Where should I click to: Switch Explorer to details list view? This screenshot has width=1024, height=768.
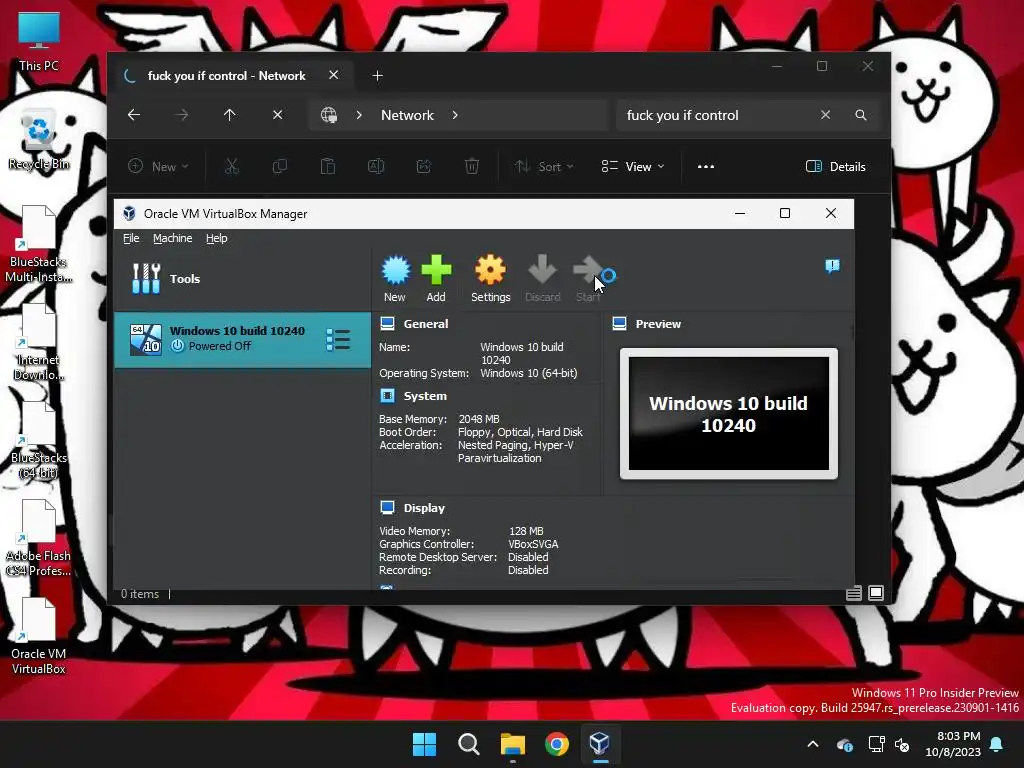coord(854,593)
